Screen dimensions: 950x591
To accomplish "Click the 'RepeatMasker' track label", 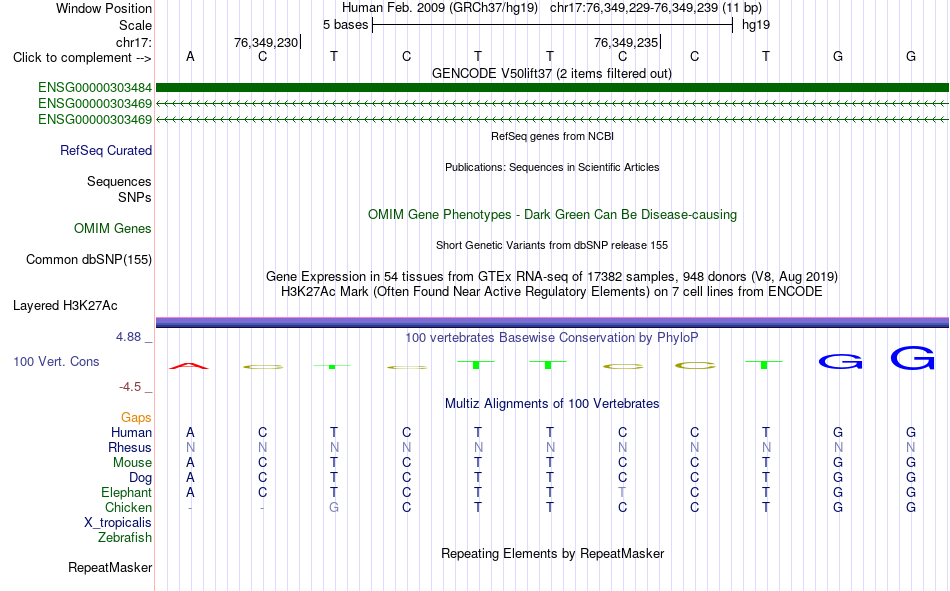I will pos(110,568).
